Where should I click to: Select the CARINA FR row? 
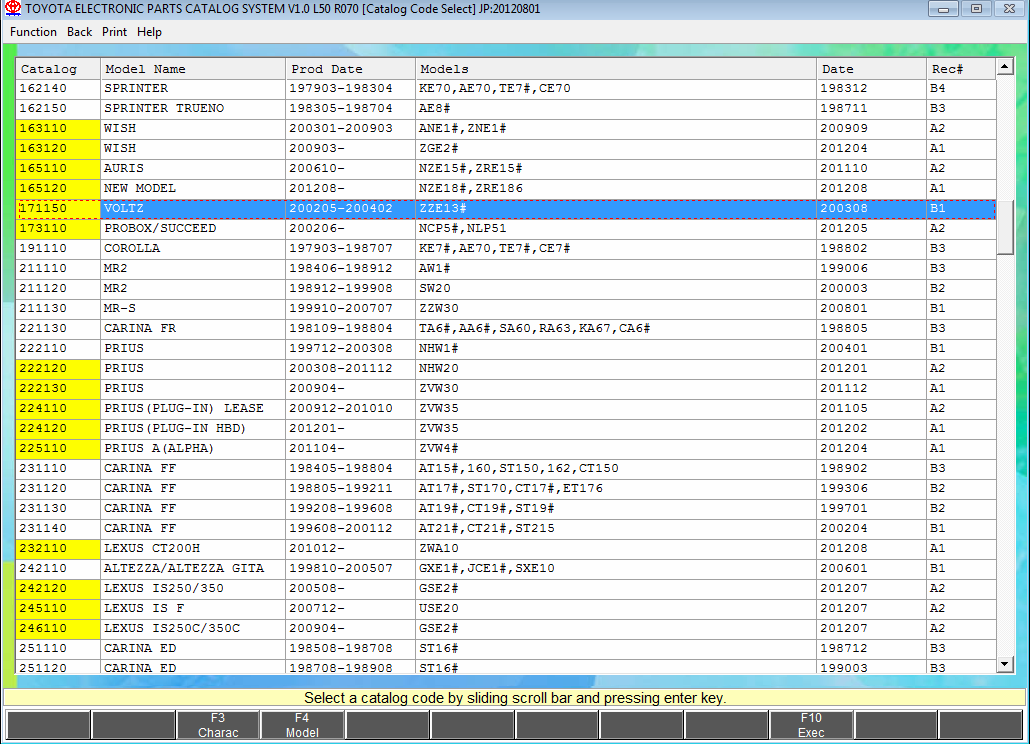[x=506, y=328]
